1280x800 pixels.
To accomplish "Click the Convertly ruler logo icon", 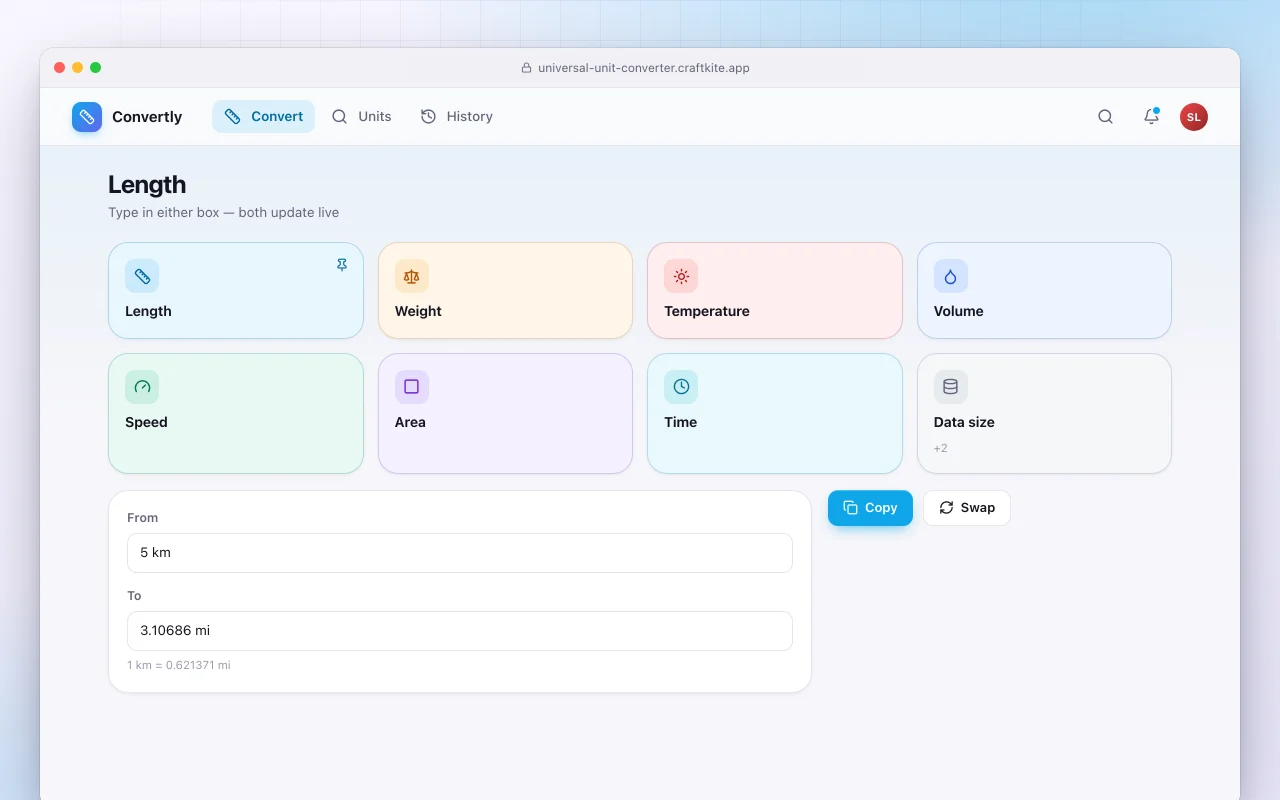I will pos(87,117).
